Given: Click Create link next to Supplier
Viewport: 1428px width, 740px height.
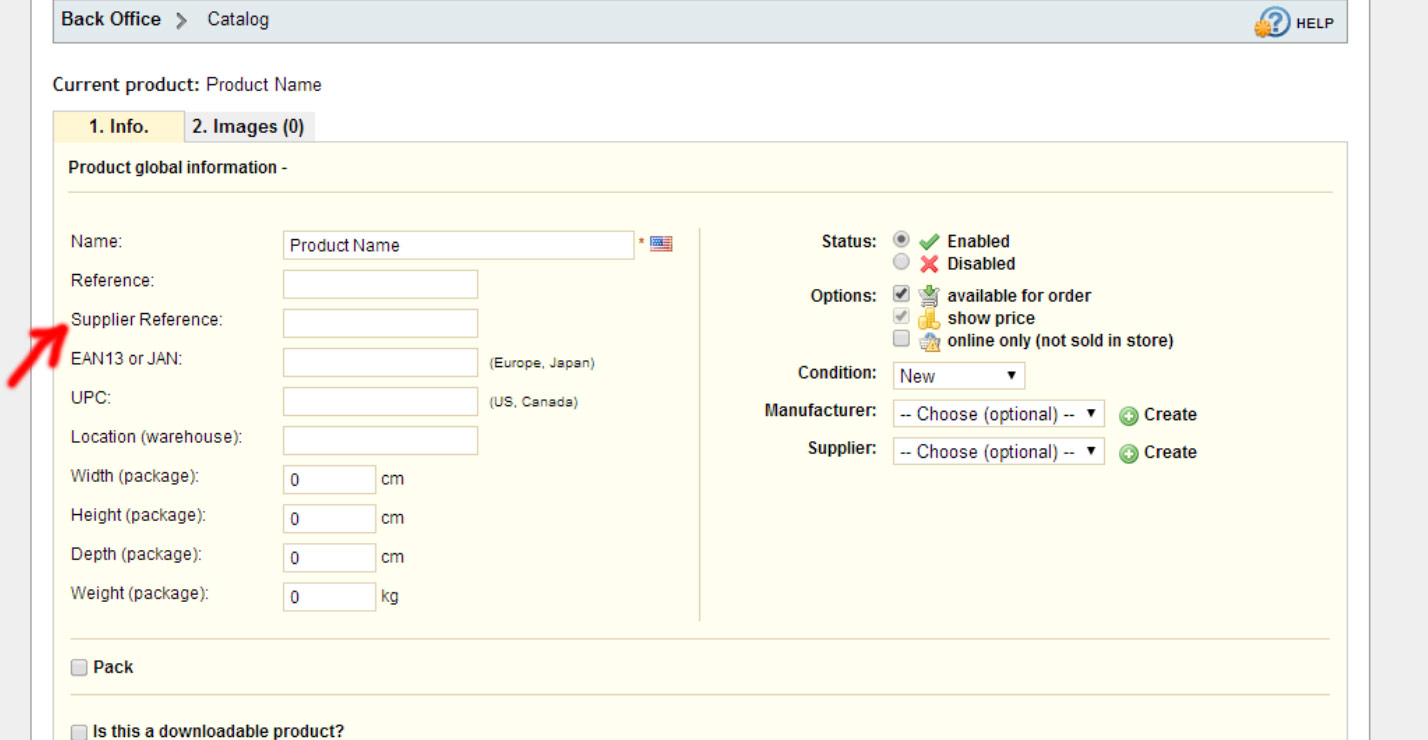Looking at the screenshot, I should click(x=1170, y=452).
